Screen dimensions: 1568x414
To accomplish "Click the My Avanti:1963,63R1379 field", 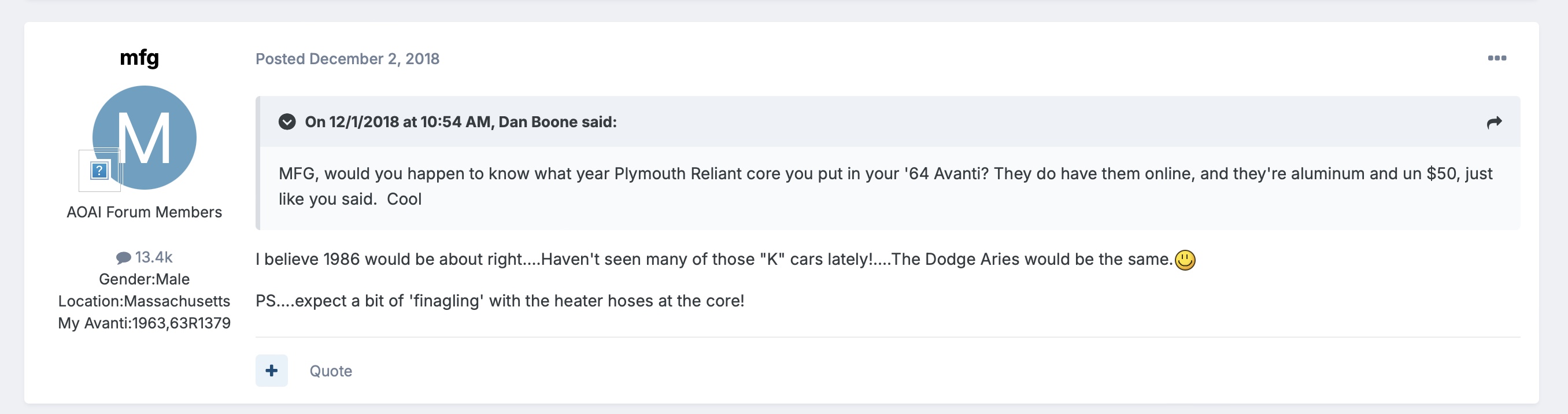I will tap(145, 323).
